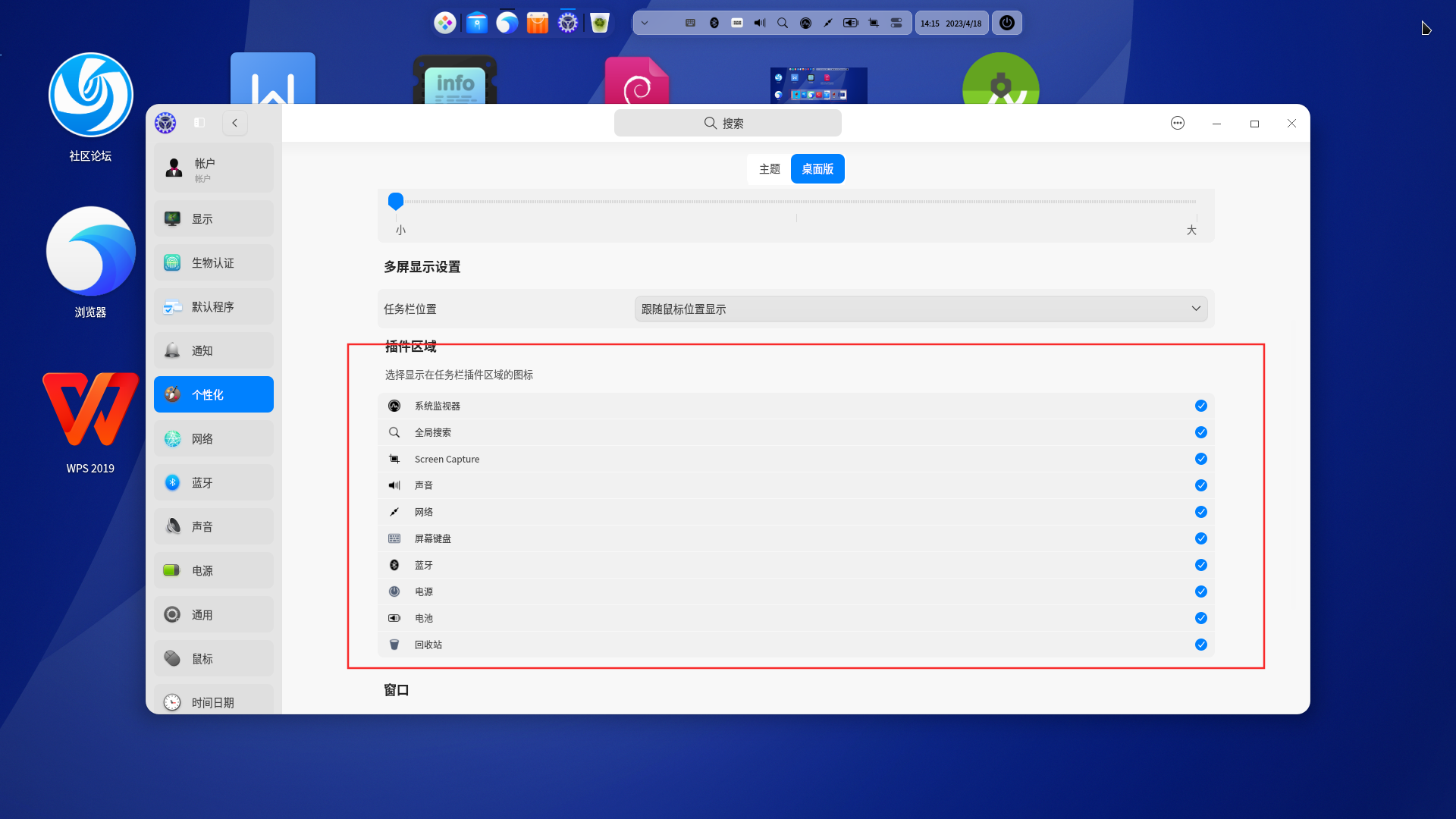This screenshot has height=819, width=1456.
Task: Open 电源 settings in the sidebar
Action: click(x=213, y=570)
